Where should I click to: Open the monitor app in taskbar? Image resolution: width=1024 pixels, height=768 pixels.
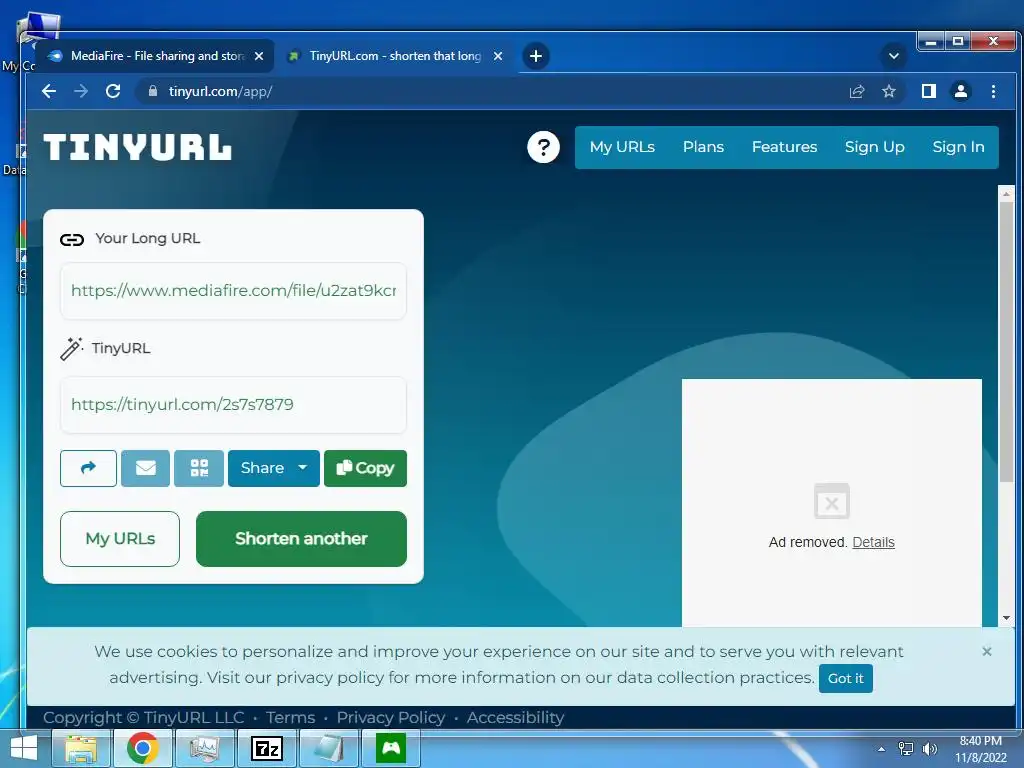[x=205, y=748]
